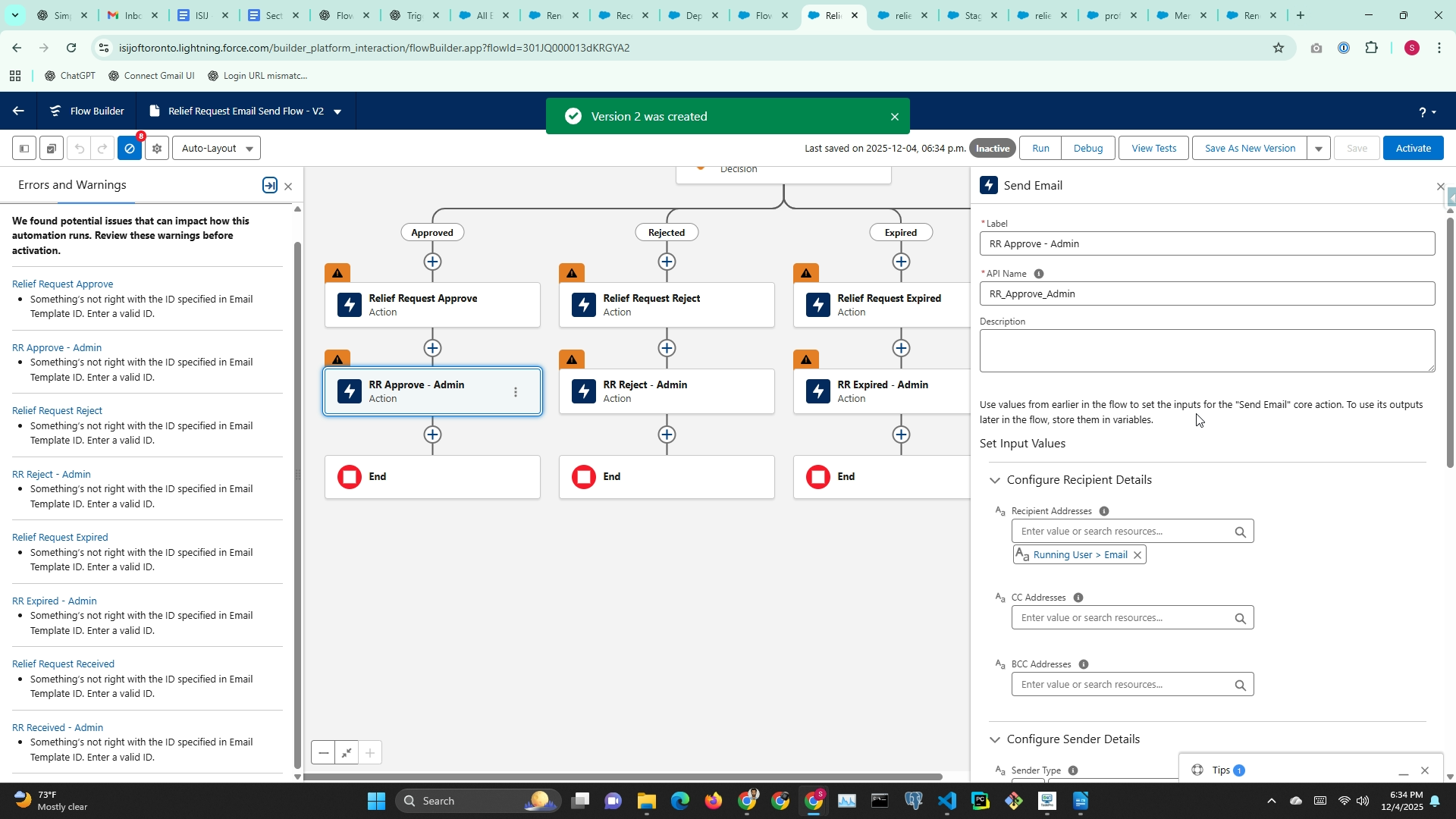Click the View Tests button
The image size is (1456, 819).
click(1153, 149)
